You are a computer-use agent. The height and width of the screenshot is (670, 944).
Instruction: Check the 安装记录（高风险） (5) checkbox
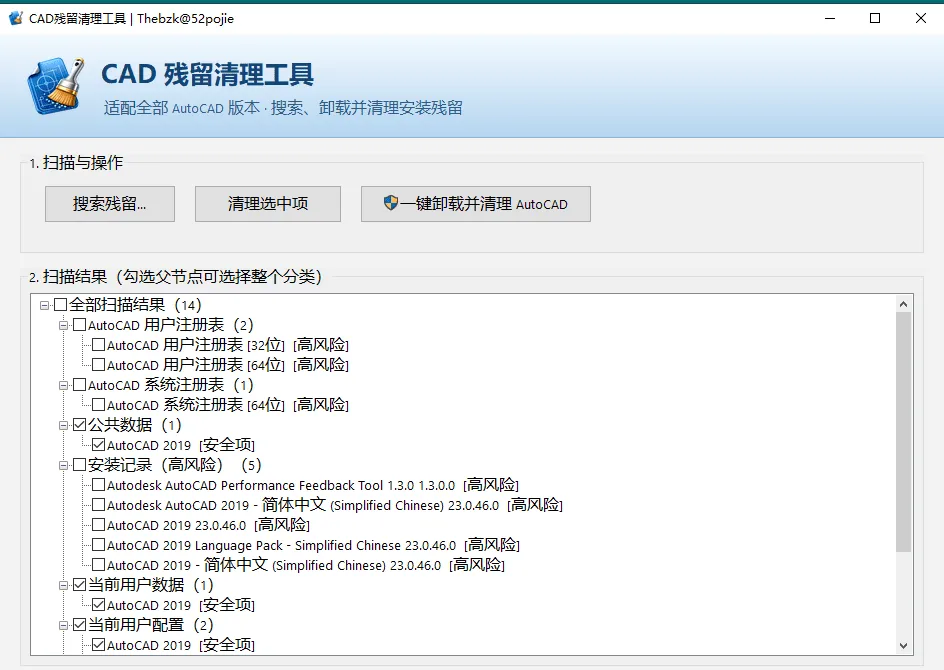pyautogui.click(x=79, y=465)
